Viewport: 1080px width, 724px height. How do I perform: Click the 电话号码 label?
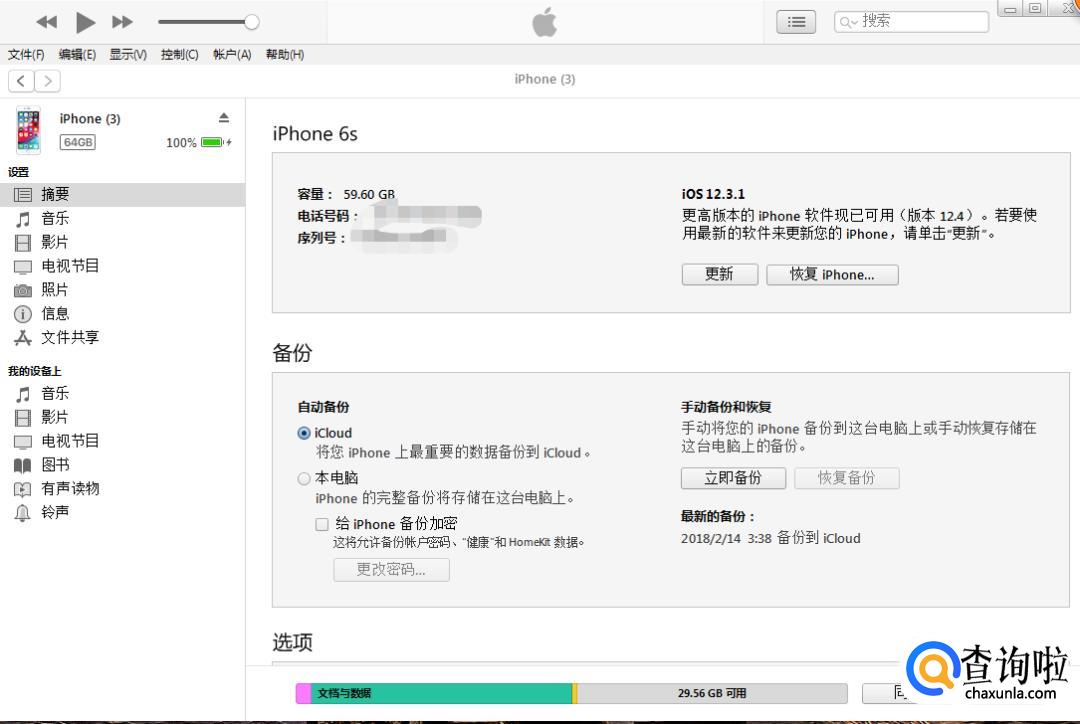327,216
